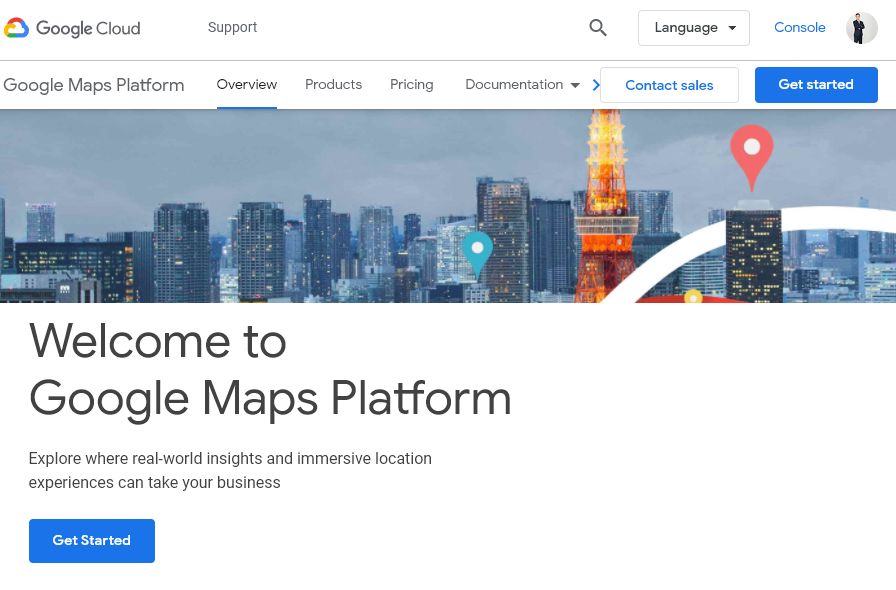Click the Google Cloud logo

pyautogui.click(x=72, y=28)
